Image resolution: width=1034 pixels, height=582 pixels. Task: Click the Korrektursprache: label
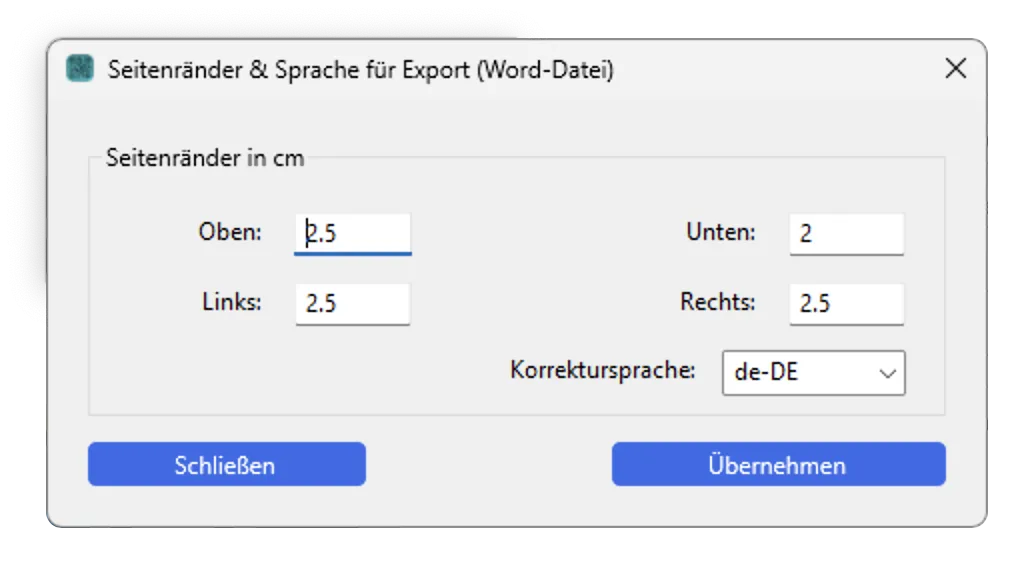pyautogui.click(x=603, y=370)
